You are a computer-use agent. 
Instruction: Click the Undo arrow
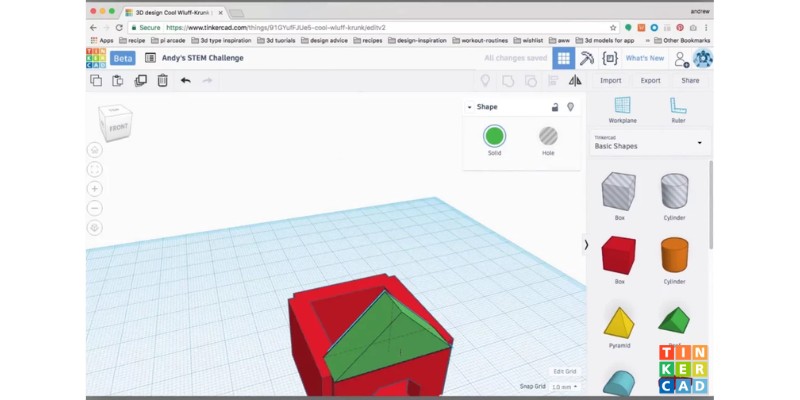tap(185, 80)
